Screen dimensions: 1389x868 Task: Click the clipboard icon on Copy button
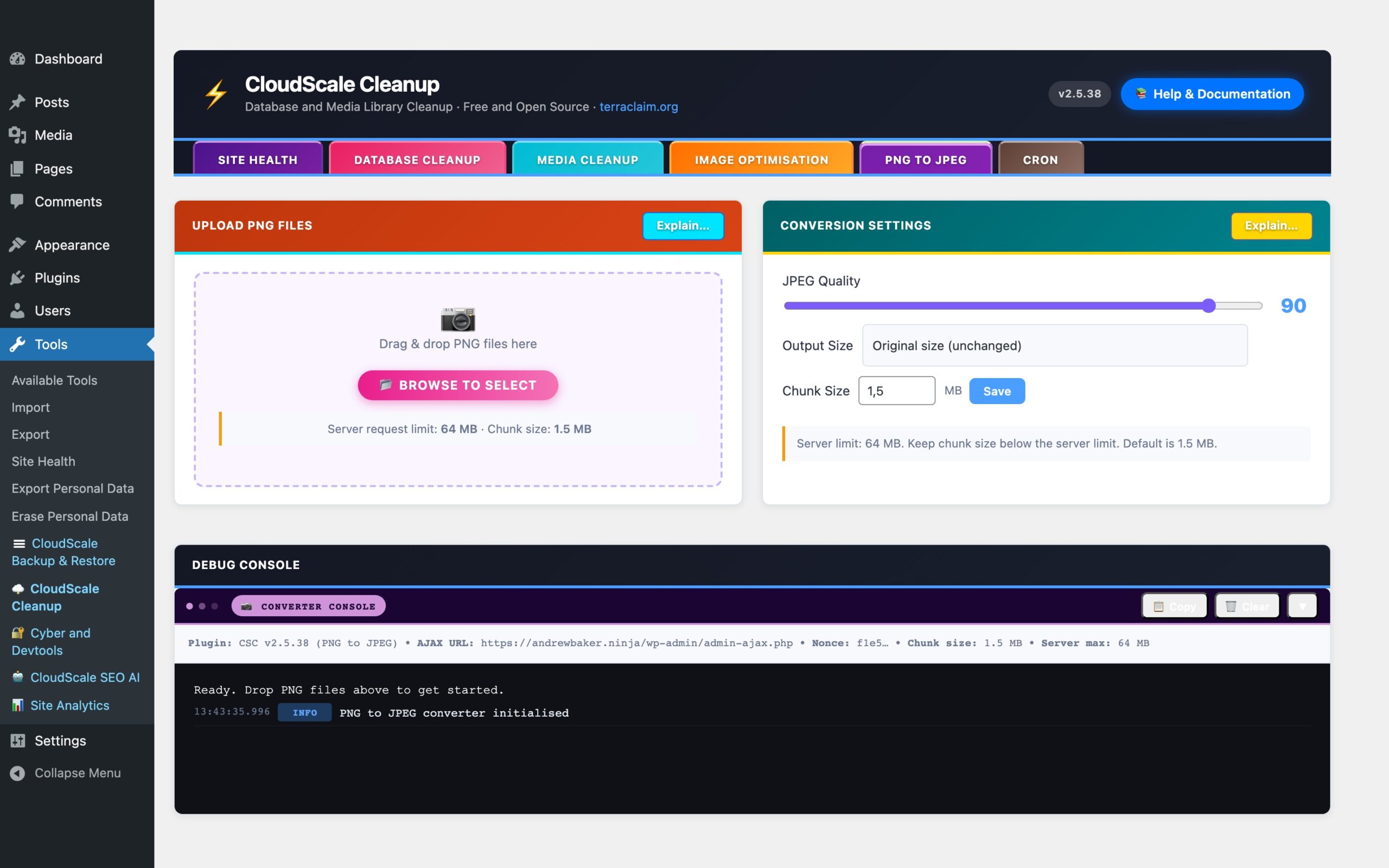tap(1159, 606)
